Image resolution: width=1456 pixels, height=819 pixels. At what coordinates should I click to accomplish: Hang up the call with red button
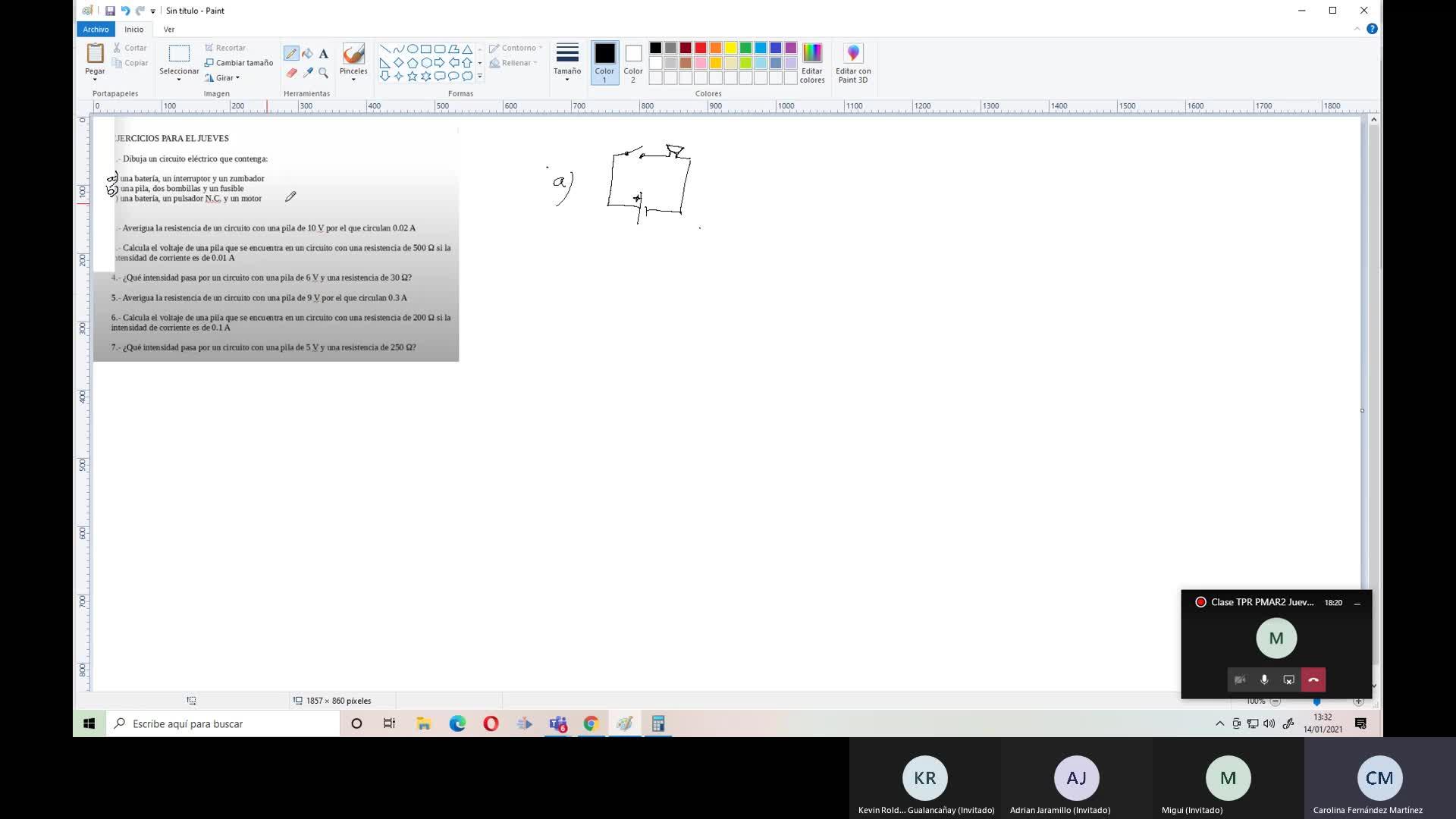pos(1313,679)
